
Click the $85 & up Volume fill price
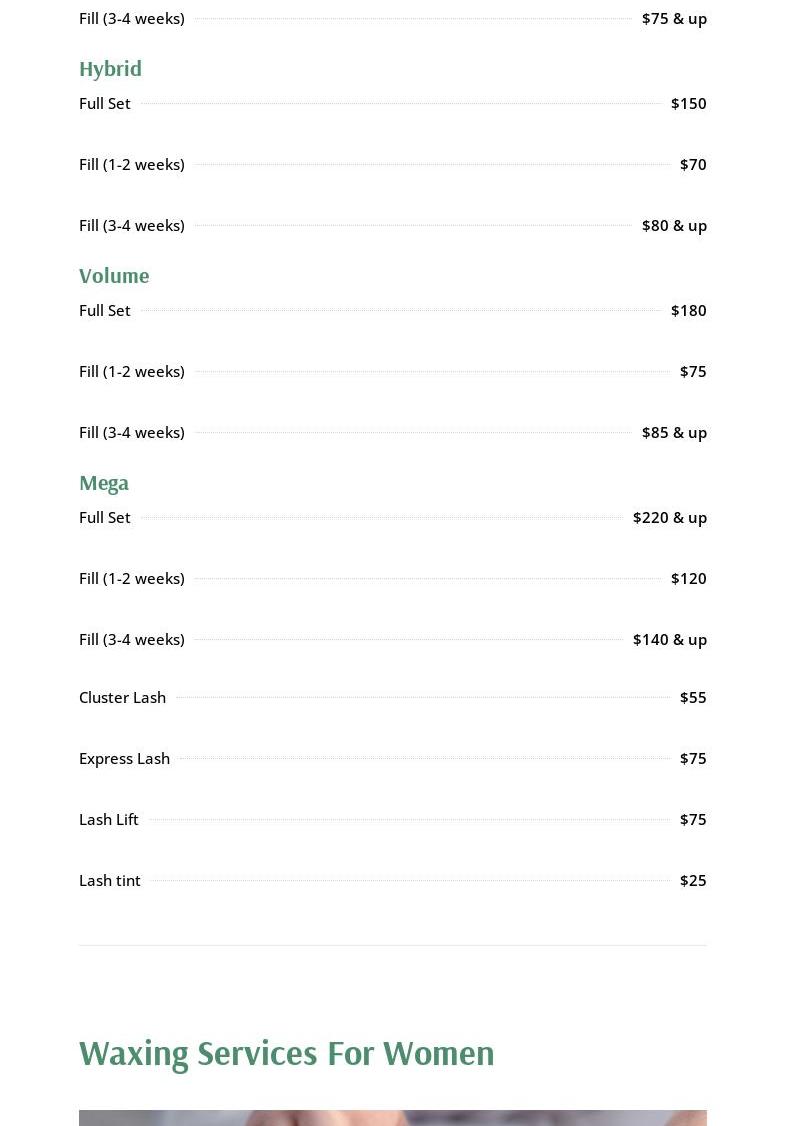(674, 432)
